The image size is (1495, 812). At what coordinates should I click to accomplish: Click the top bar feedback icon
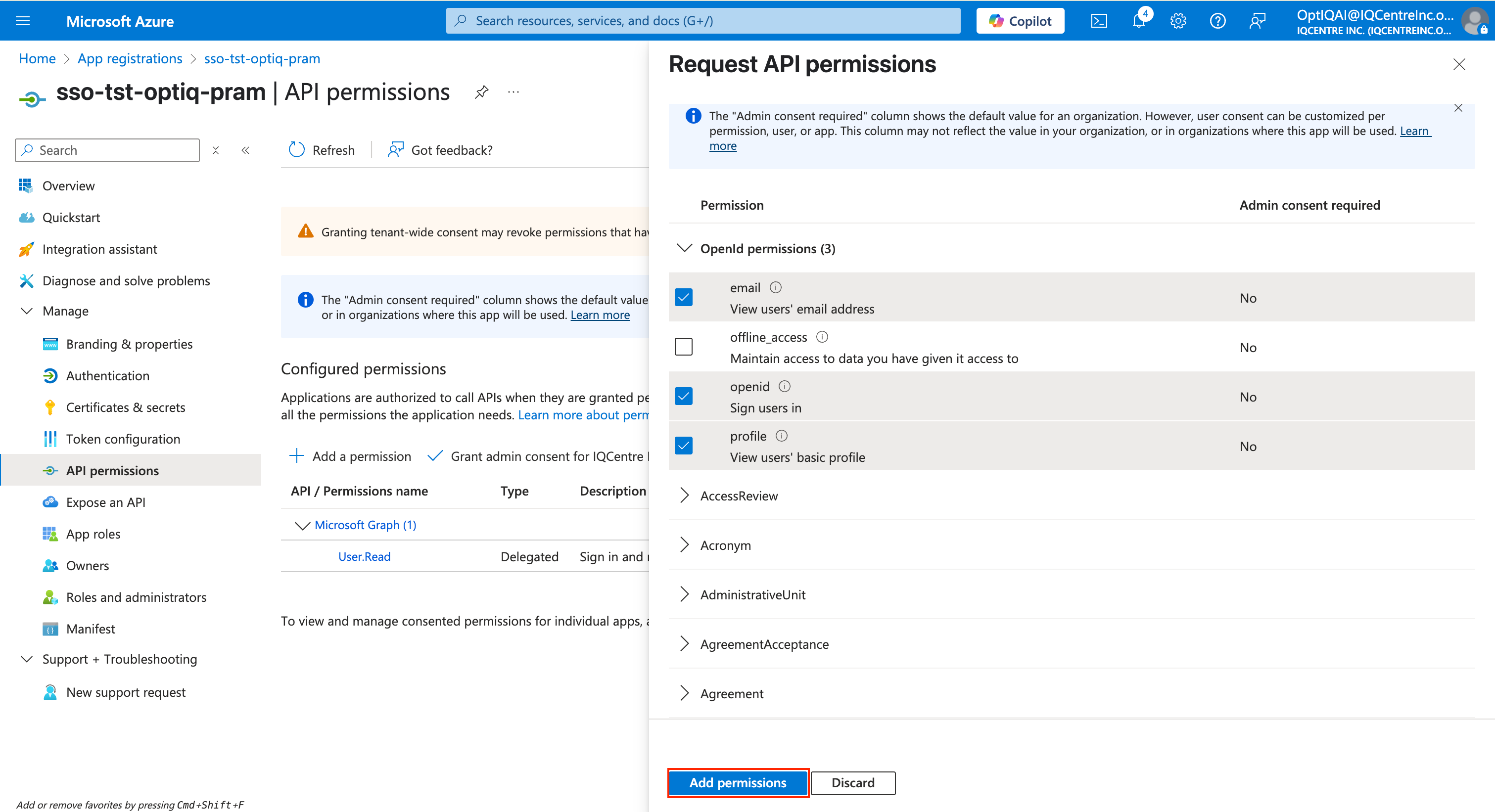coord(1257,21)
